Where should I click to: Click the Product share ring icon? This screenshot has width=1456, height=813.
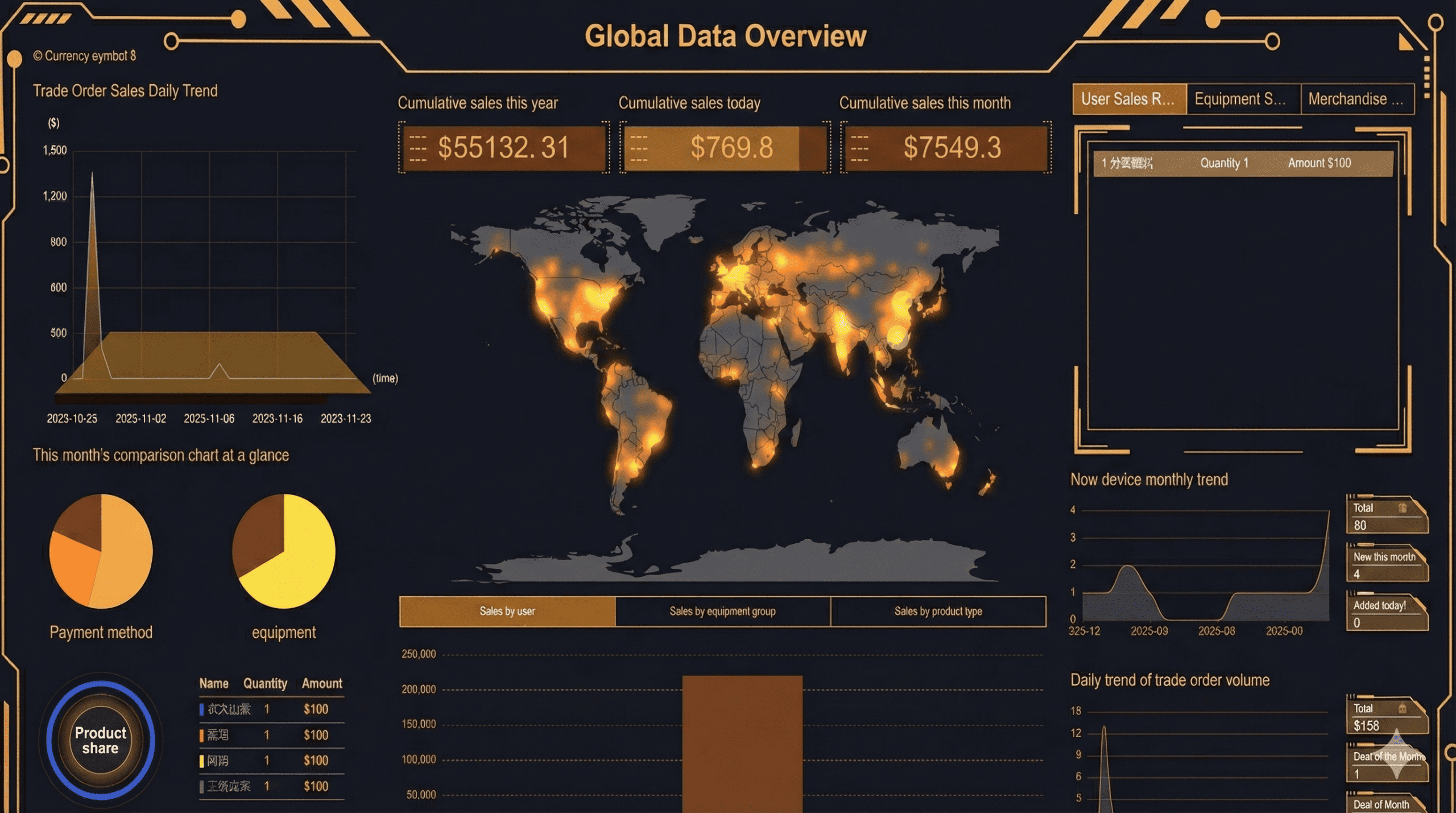point(101,740)
